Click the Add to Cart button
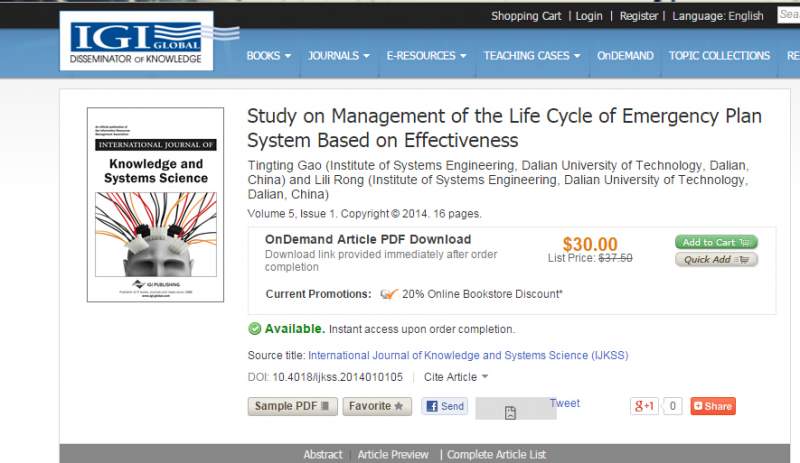 click(716, 242)
